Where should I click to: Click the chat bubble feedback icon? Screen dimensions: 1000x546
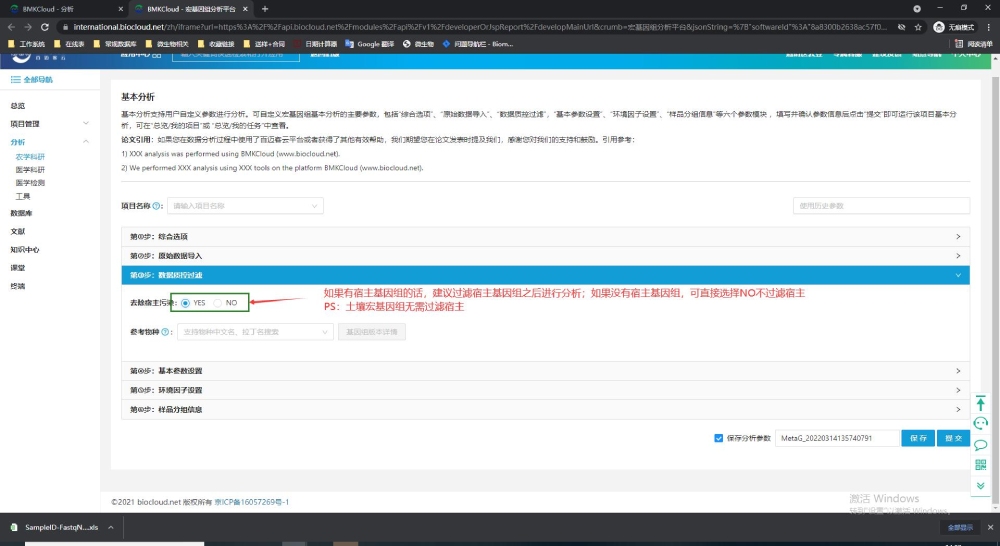(980, 445)
